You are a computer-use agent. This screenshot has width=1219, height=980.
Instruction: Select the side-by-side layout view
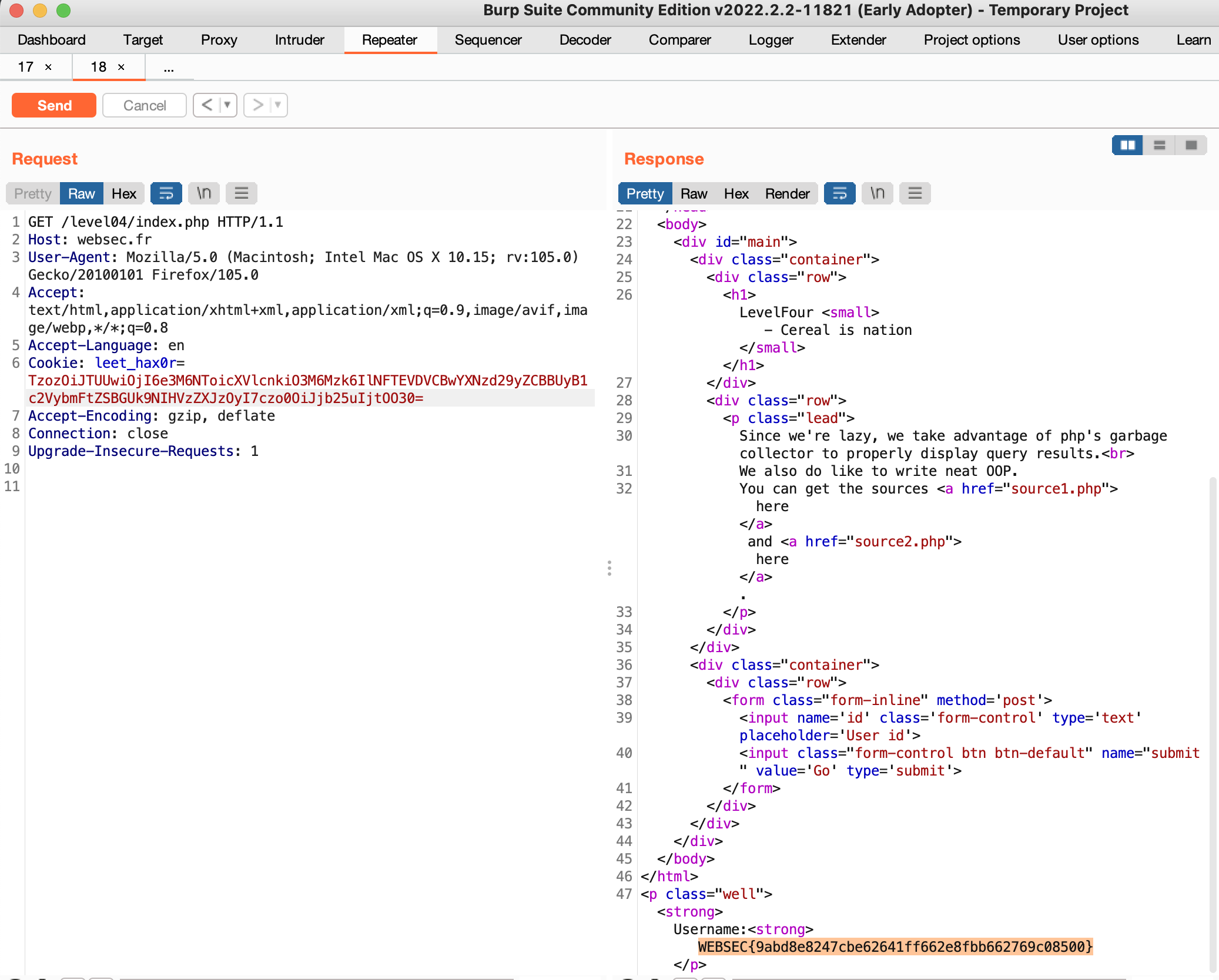1127,145
